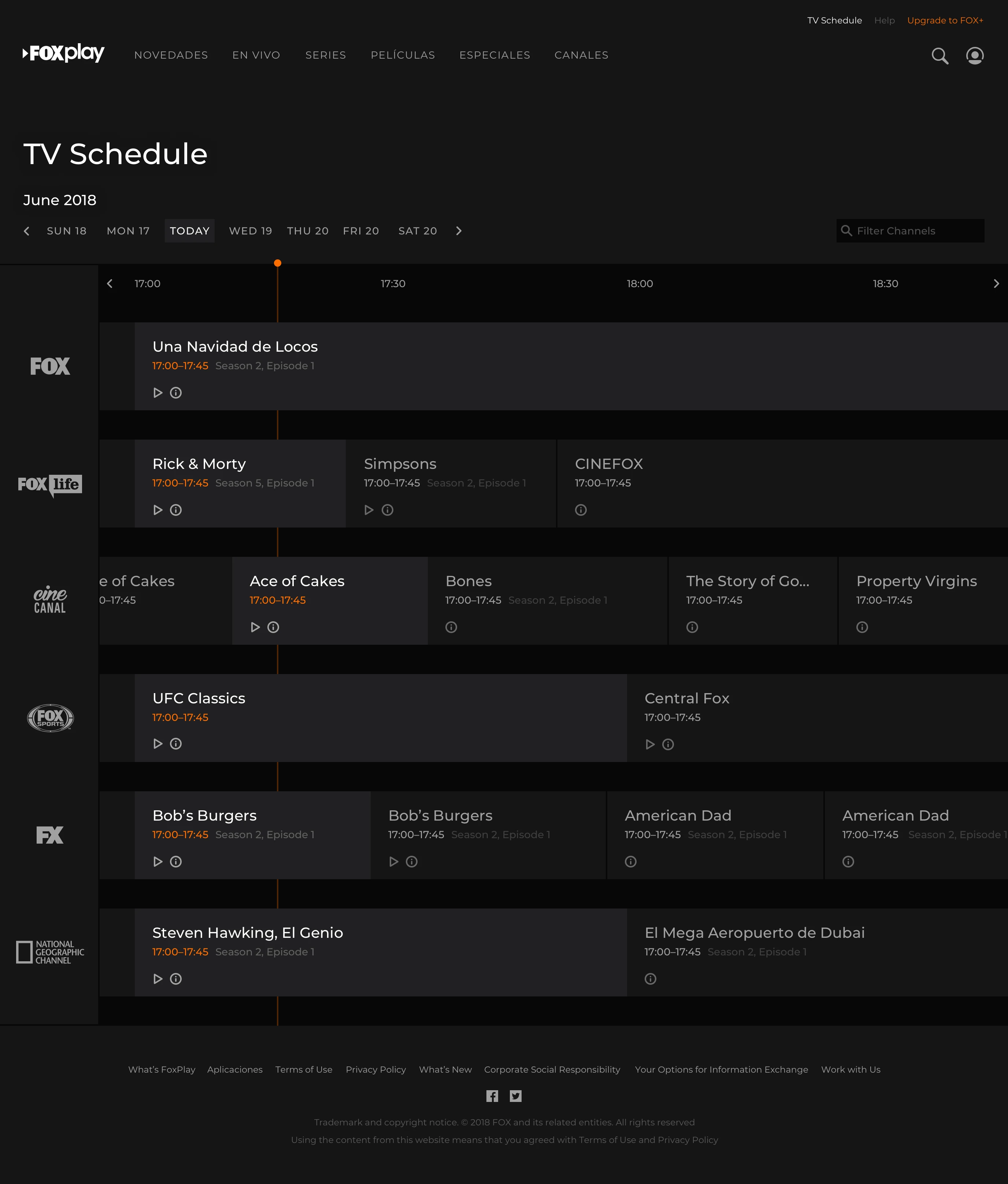
Task: Open info for CINEFOX program
Action: coord(581,510)
